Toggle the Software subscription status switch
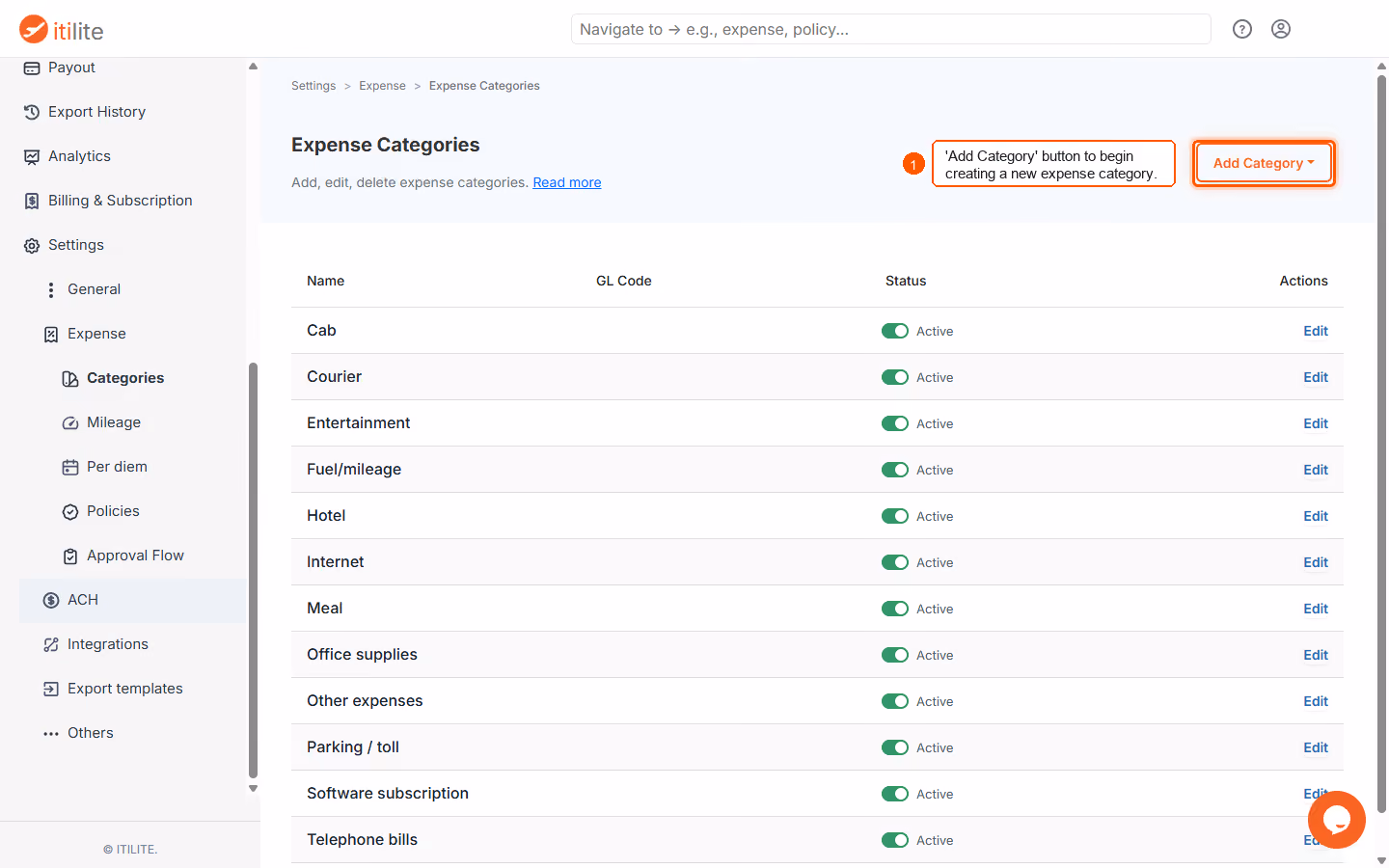Viewport: 1389px width, 868px height. 895,794
